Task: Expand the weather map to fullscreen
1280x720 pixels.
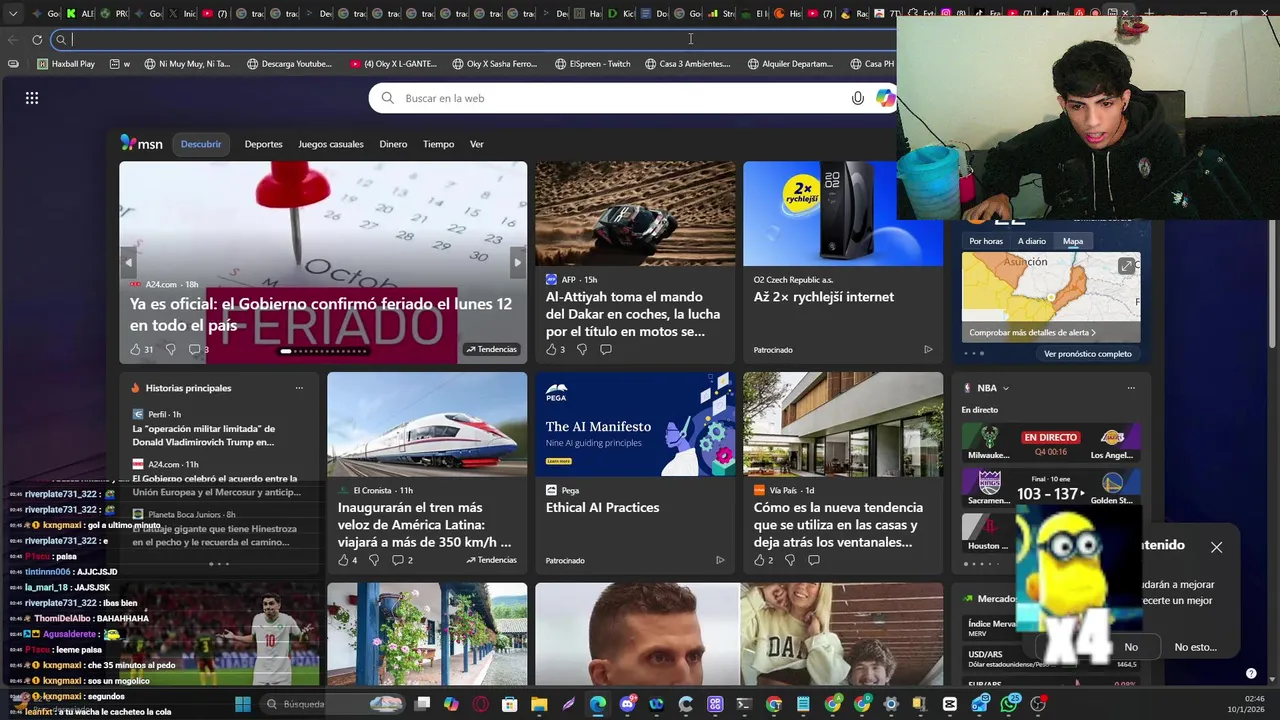Action: 1127,266
